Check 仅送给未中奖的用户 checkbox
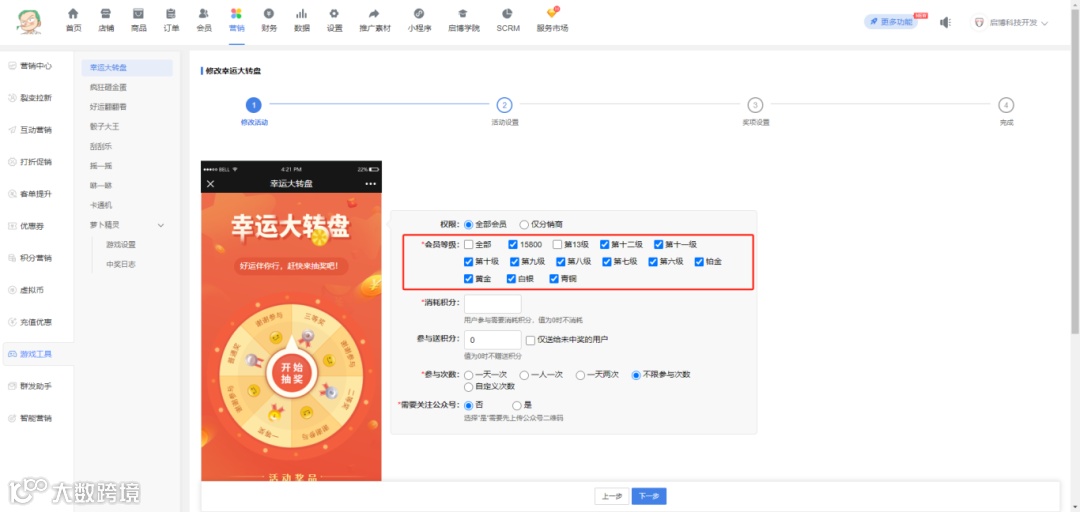The width and height of the screenshot is (1080, 512). 530,340
